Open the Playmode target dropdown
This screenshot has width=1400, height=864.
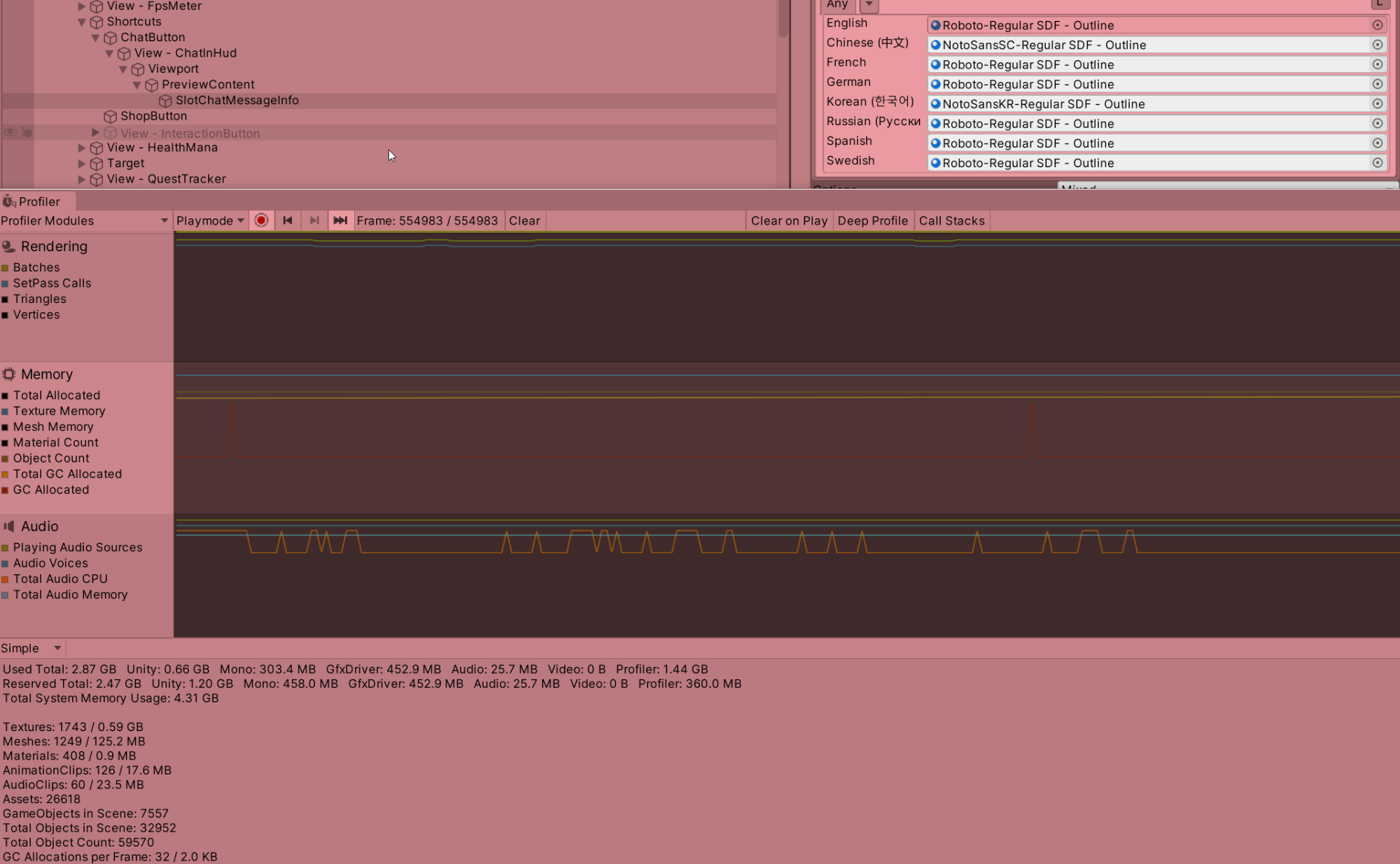point(210,220)
